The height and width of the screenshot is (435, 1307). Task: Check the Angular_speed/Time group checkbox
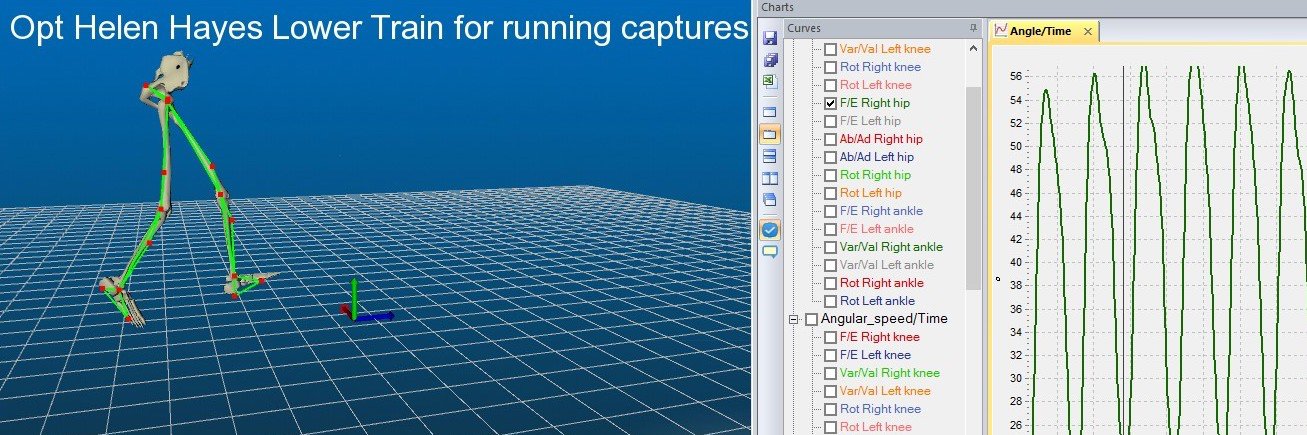click(x=811, y=319)
